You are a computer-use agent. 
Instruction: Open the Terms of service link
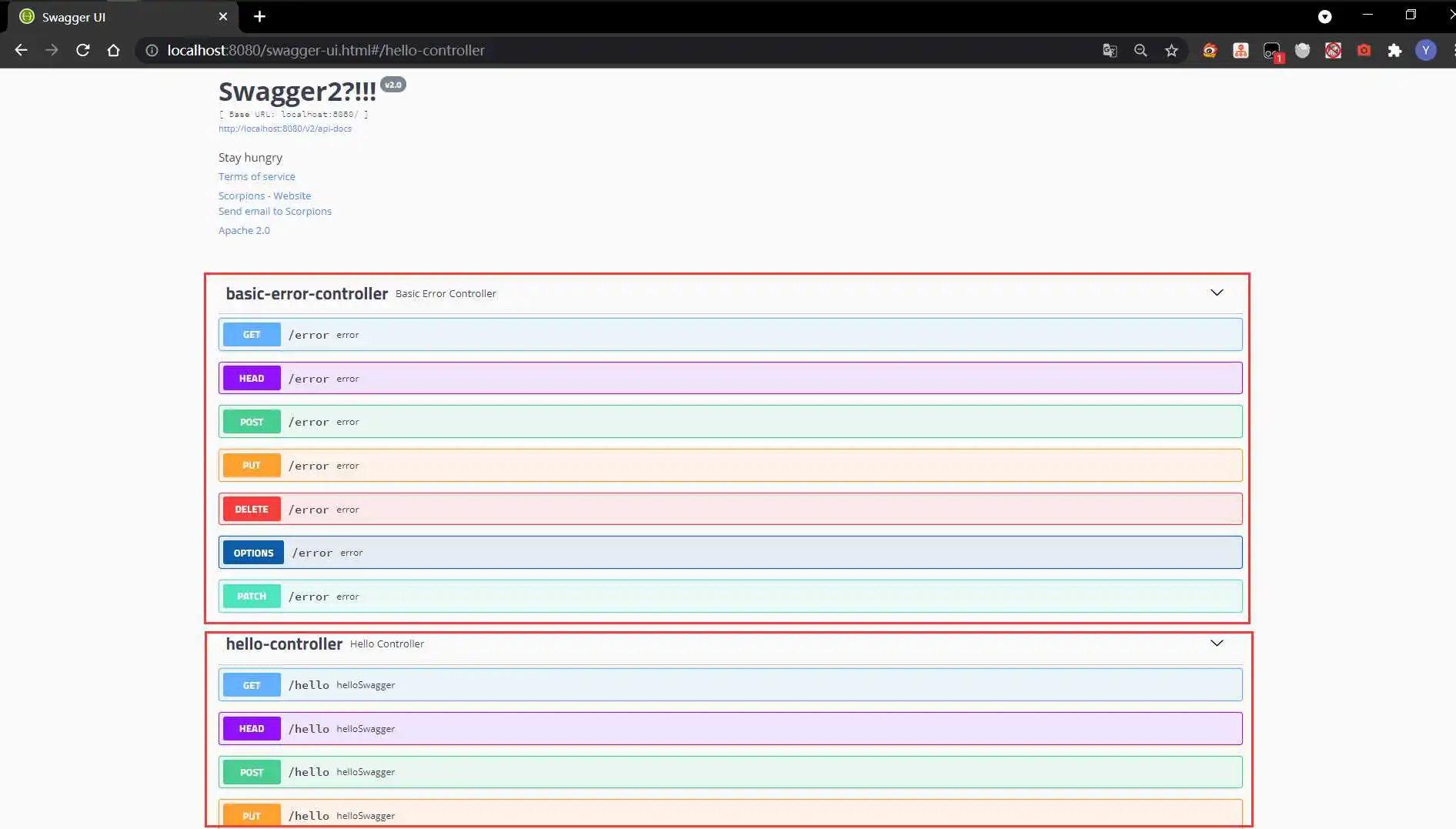pyautogui.click(x=256, y=177)
